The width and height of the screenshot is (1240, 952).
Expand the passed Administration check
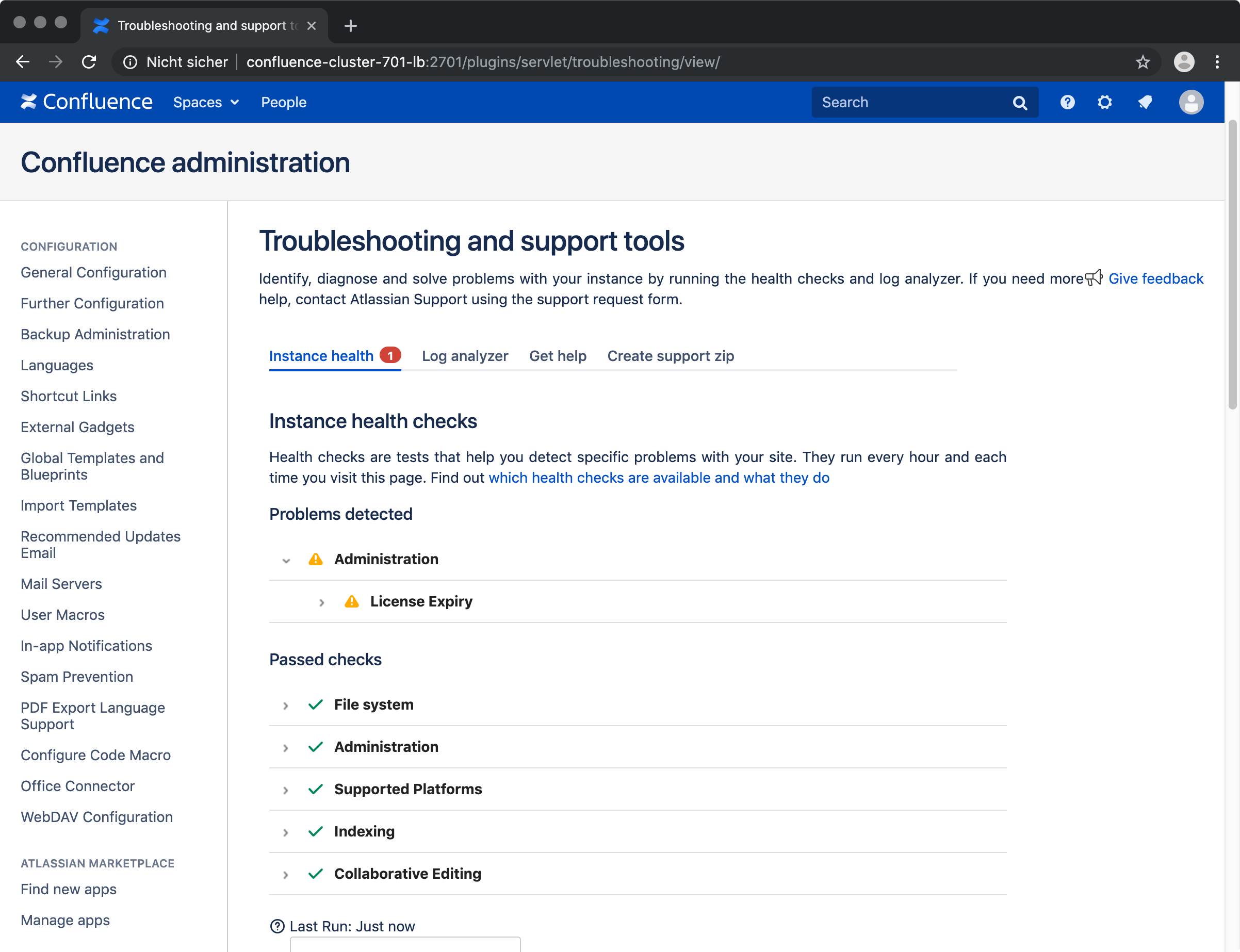click(285, 748)
